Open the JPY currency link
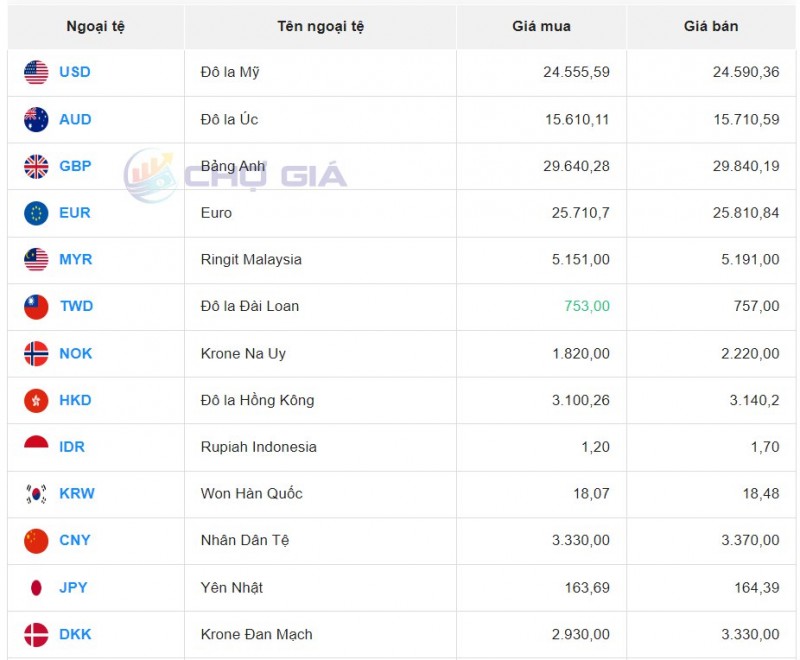Viewport: 800px width, 660px height. tap(74, 587)
